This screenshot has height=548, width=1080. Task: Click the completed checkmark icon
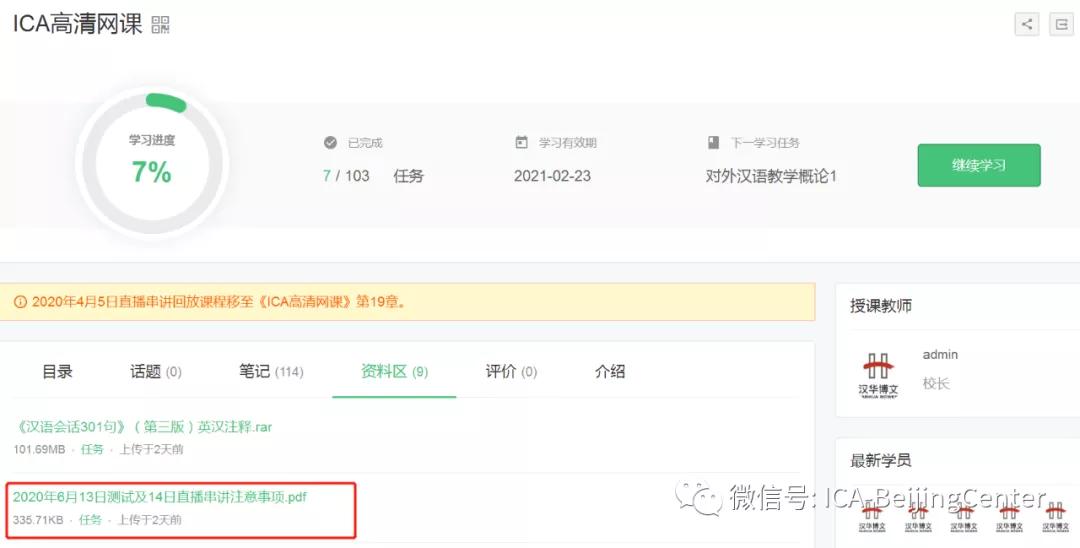331,143
